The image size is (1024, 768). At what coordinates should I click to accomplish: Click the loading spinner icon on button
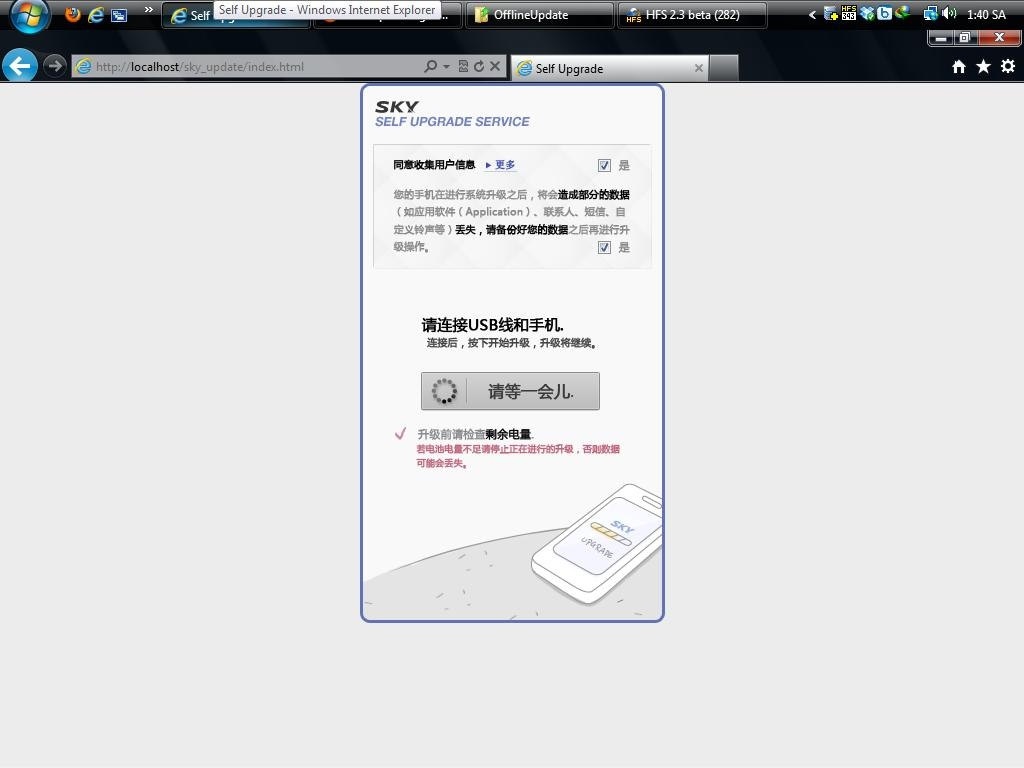[x=445, y=391]
